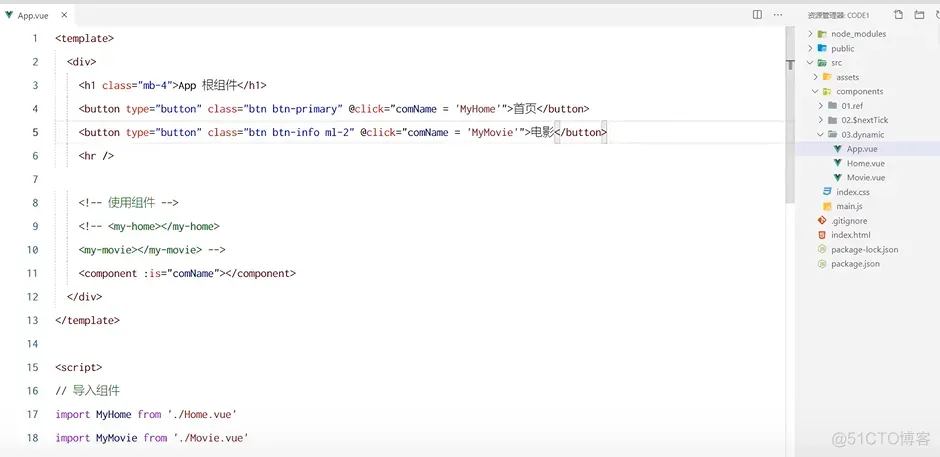
Task: Open Home.vue in the file tree
Action: pos(867,163)
